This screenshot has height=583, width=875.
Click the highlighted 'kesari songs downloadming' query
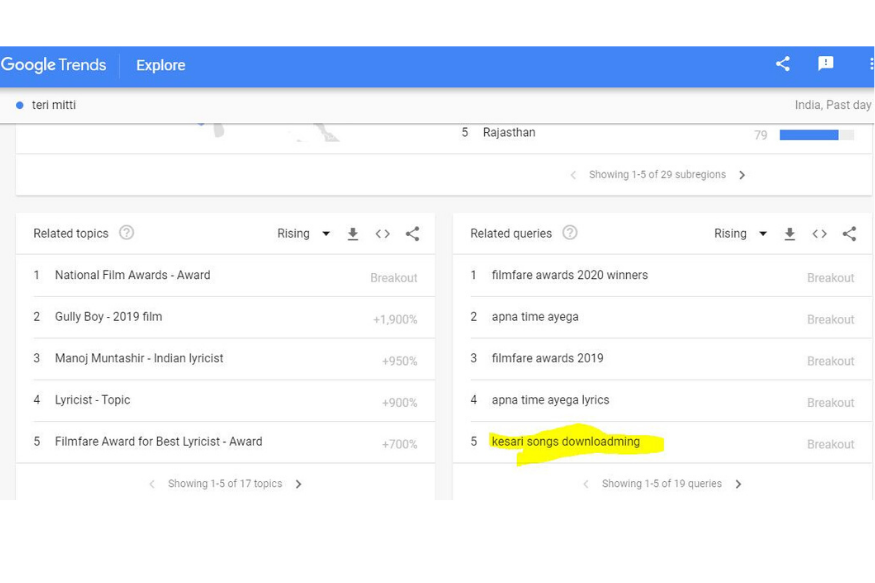point(565,442)
